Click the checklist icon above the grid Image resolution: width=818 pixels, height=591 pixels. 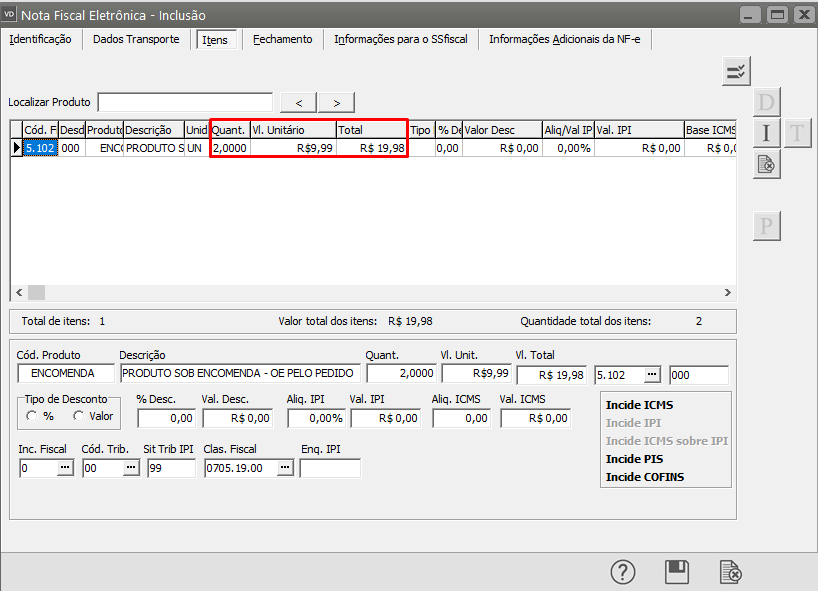coord(736,71)
